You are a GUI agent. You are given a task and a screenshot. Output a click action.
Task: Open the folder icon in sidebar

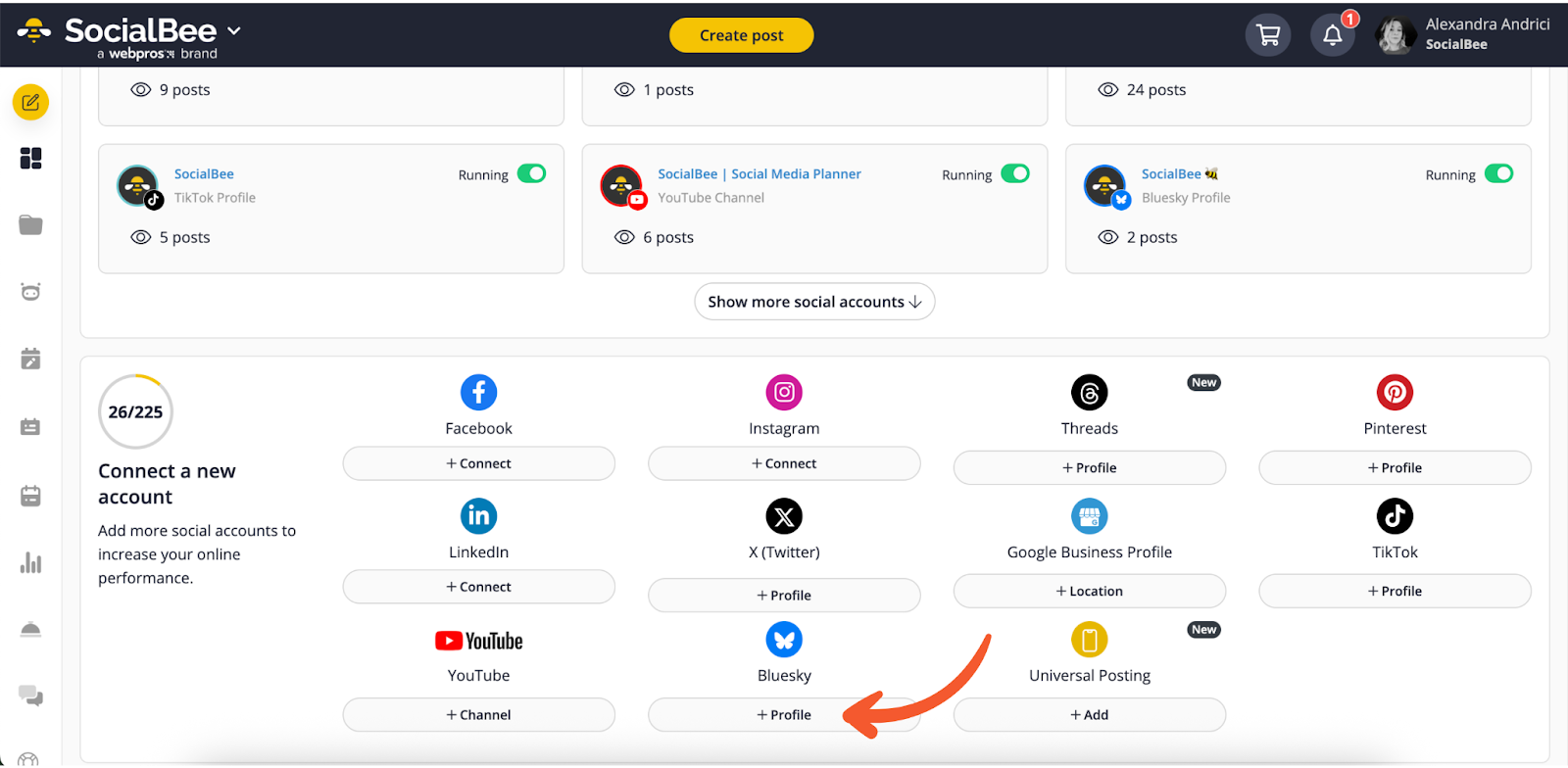click(x=31, y=225)
